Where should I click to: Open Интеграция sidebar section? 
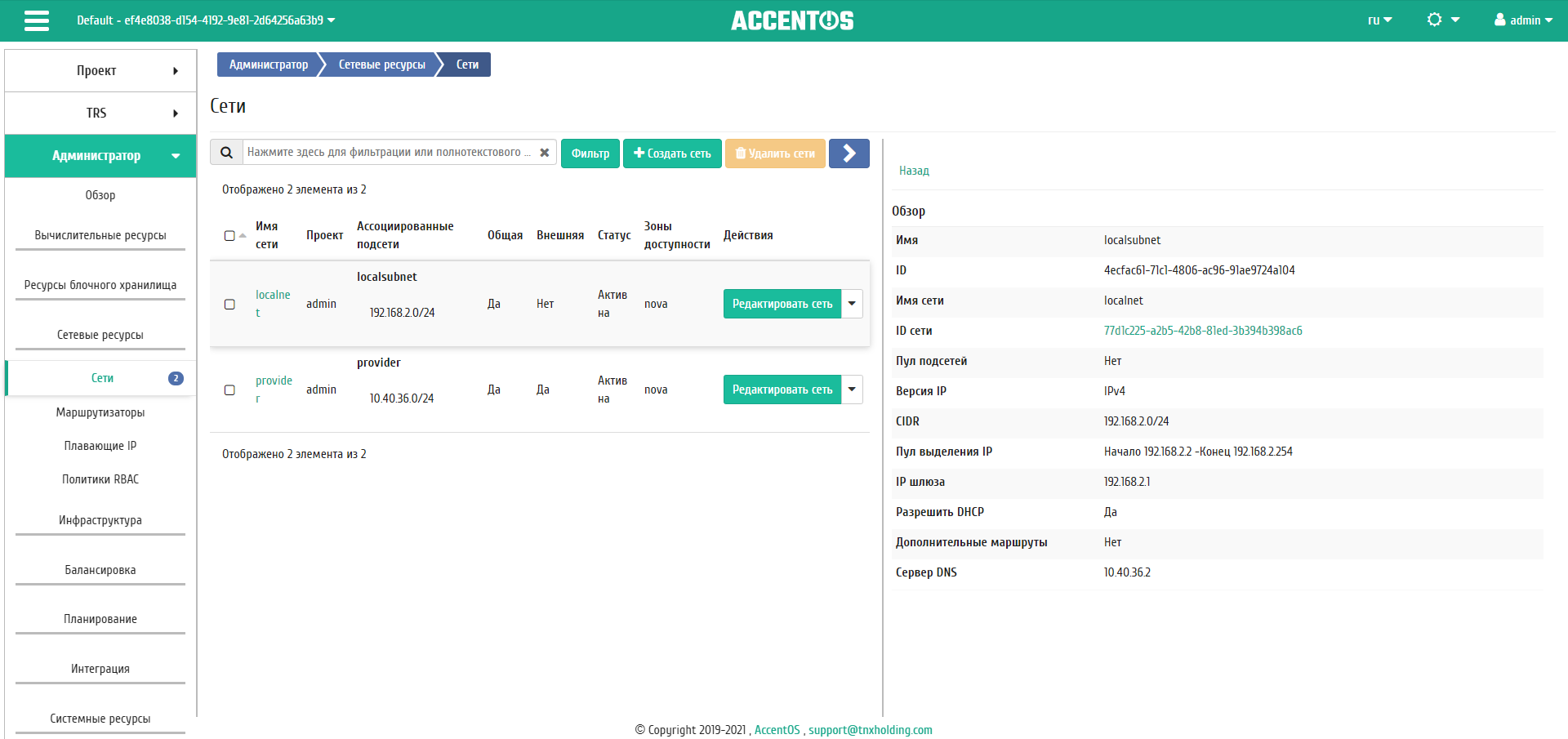coord(100,669)
